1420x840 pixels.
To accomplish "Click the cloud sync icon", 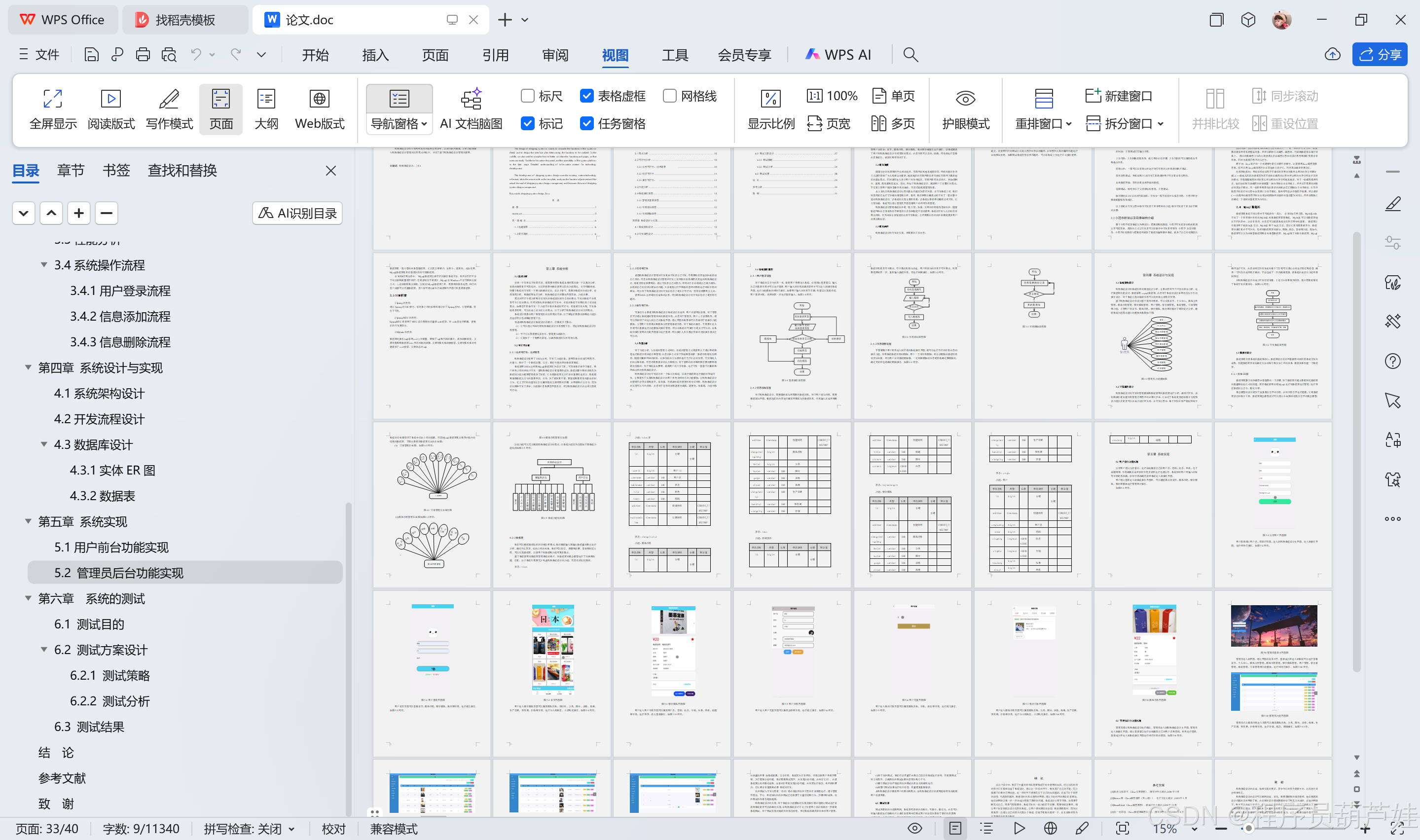I will pyautogui.click(x=1332, y=54).
